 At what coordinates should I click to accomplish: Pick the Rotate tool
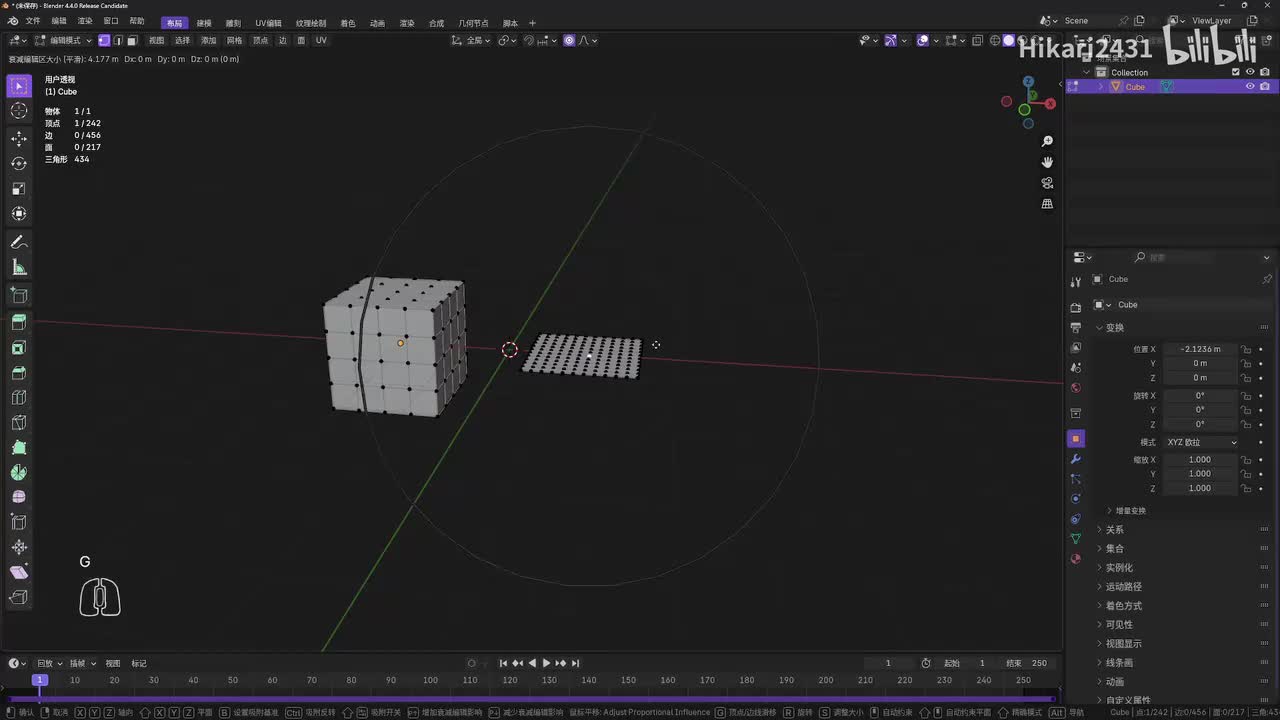coord(19,163)
